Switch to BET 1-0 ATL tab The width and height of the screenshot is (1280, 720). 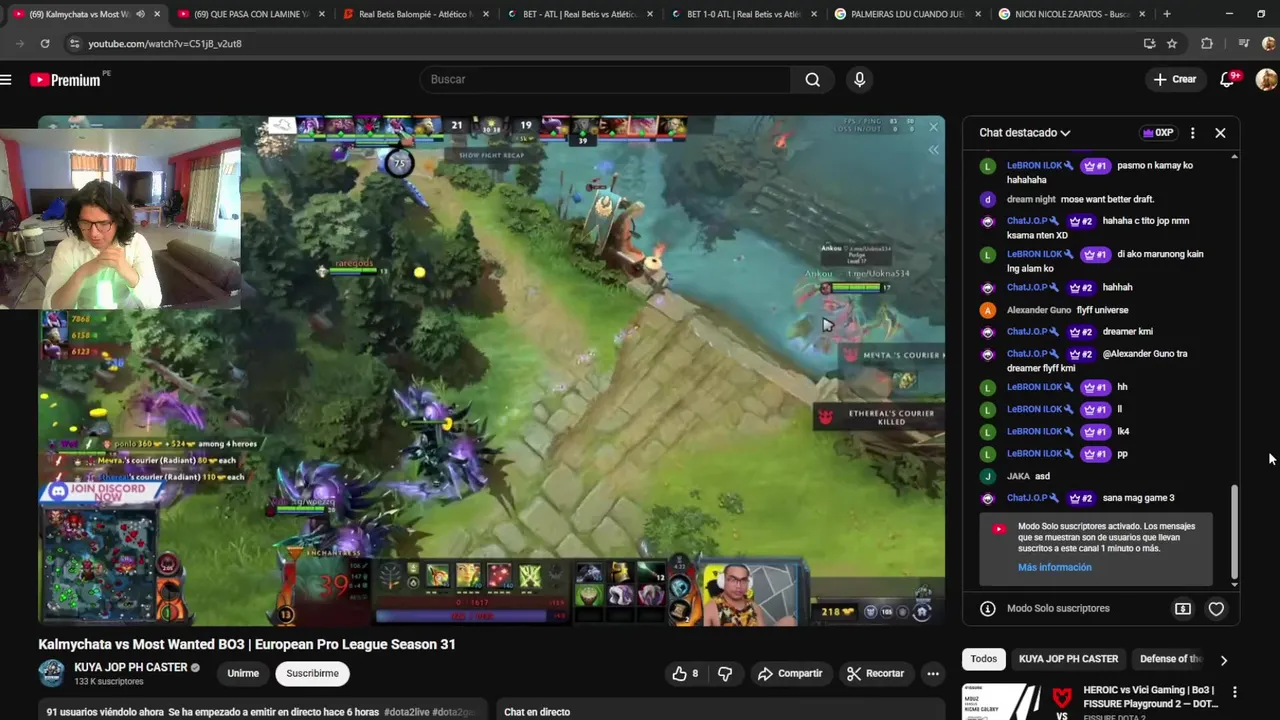[x=744, y=14]
